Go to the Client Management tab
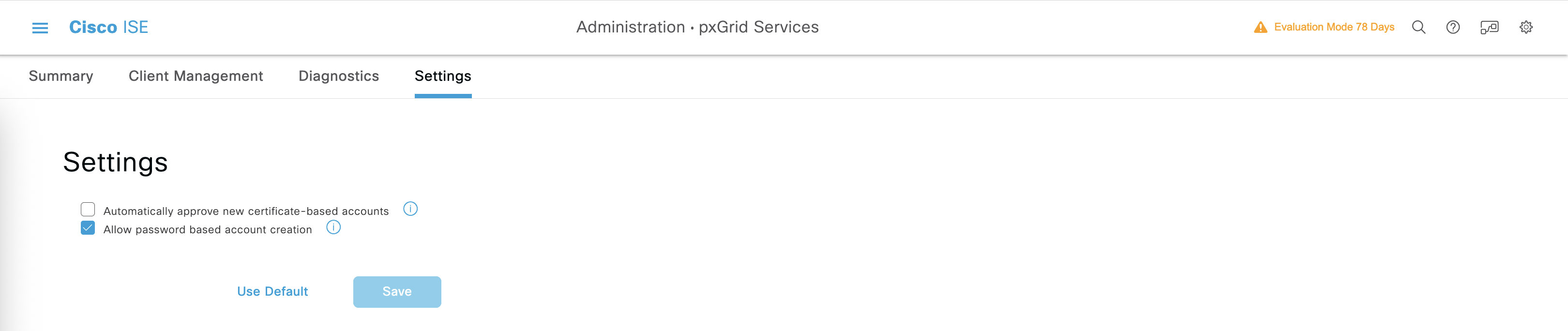 click(196, 76)
